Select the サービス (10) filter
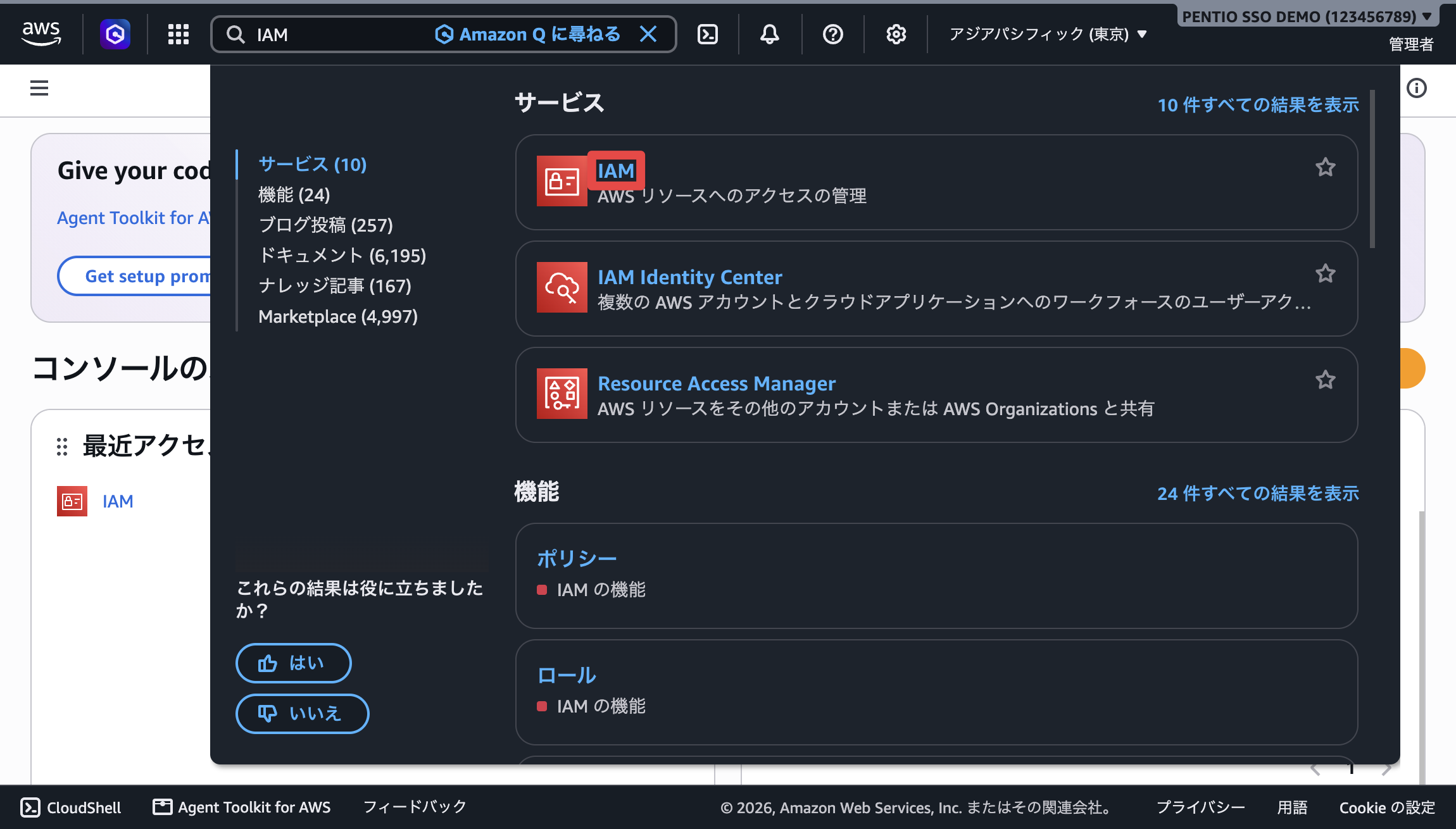The image size is (1456, 829). click(313, 165)
